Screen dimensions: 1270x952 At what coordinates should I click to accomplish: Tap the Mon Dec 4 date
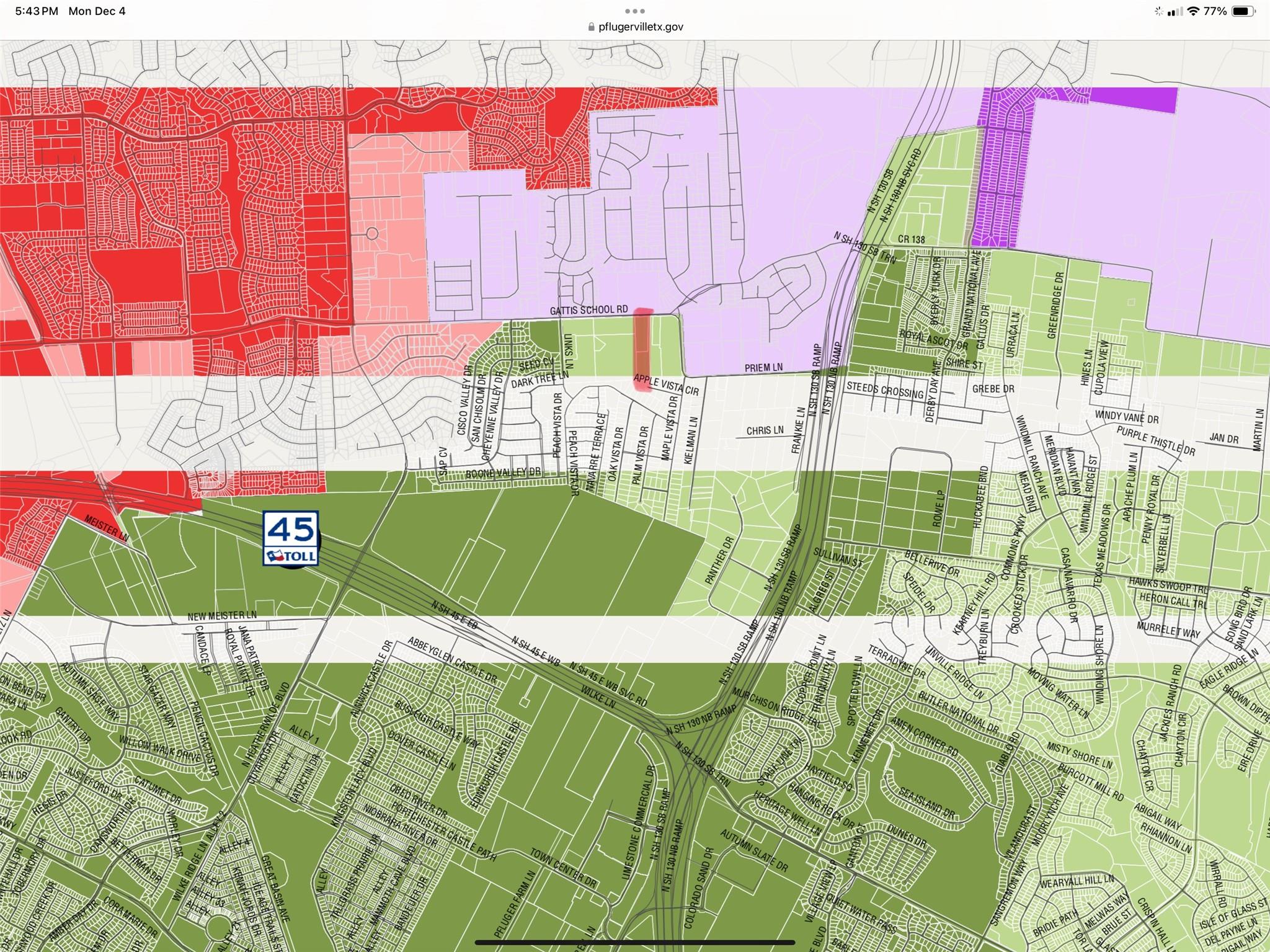(97, 11)
